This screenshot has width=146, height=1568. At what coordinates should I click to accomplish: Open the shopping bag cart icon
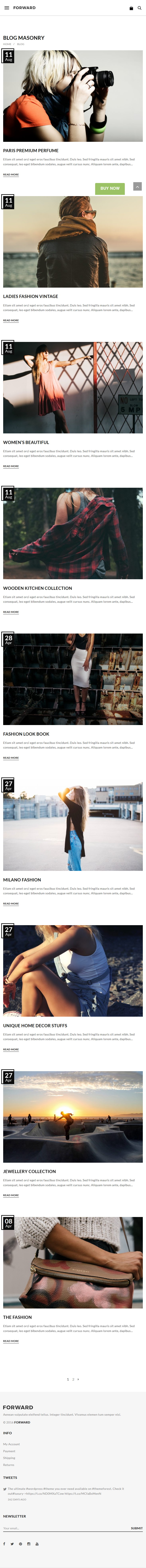pyautogui.click(x=131, y=8)
